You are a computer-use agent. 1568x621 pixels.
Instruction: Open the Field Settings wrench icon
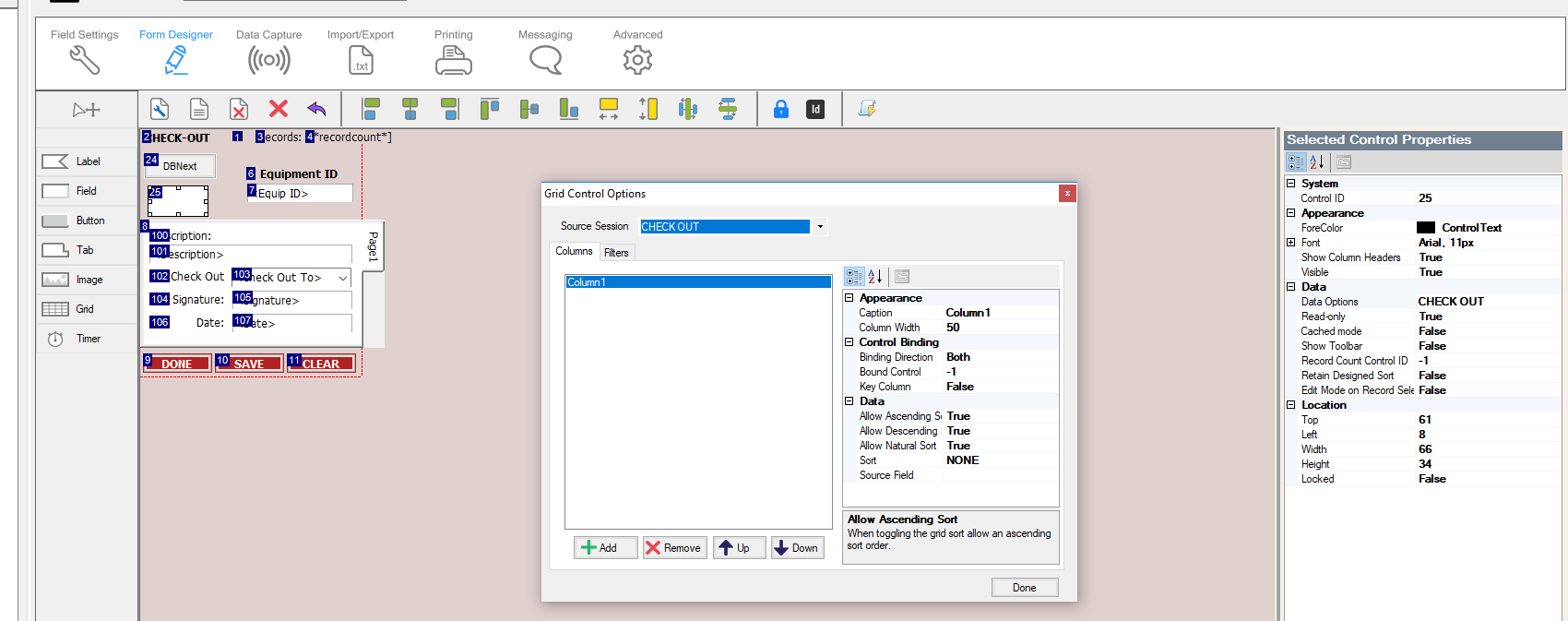click(x=84, y=61)
